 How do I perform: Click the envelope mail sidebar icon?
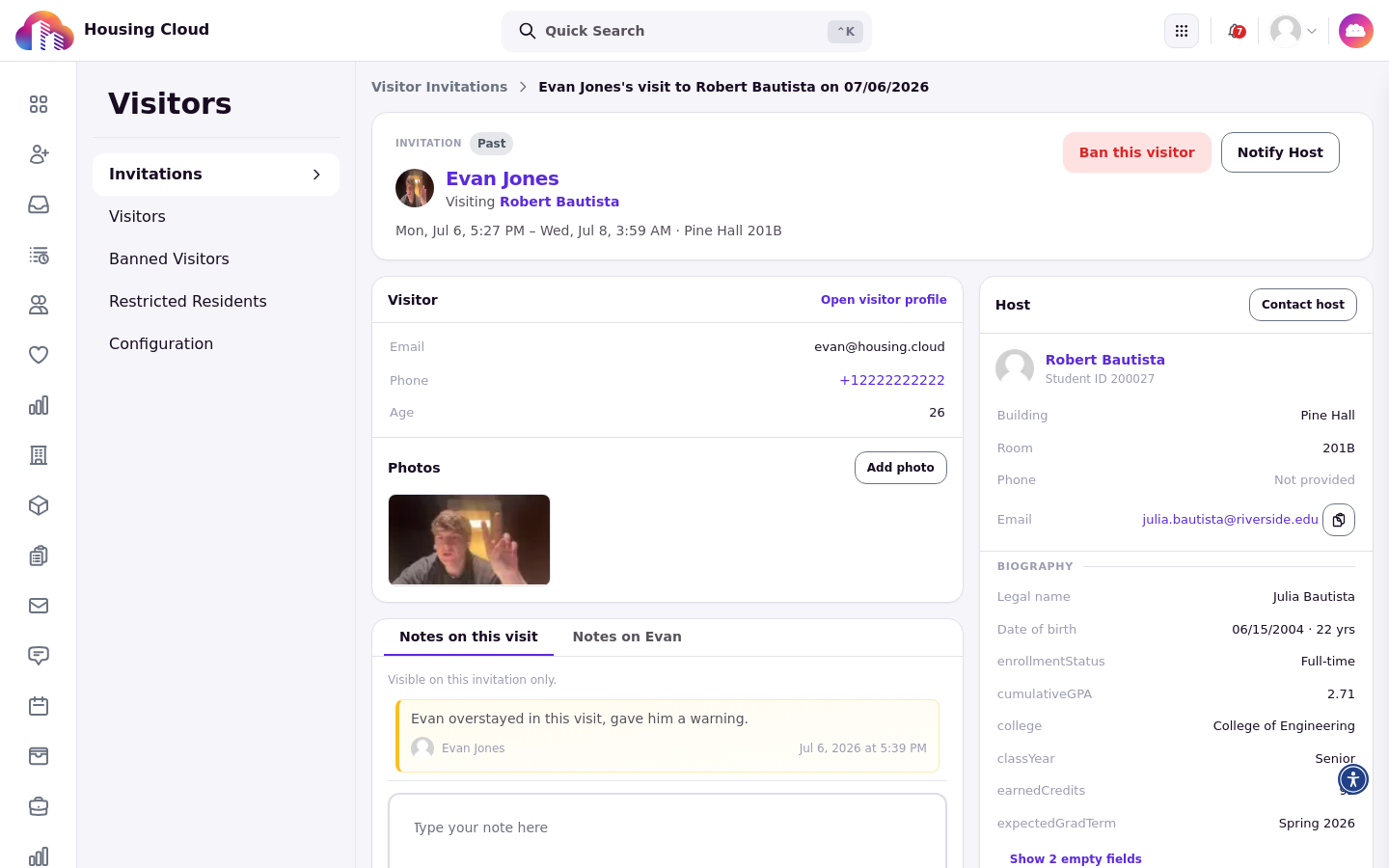pyautogui.click(x=39, y=606)
